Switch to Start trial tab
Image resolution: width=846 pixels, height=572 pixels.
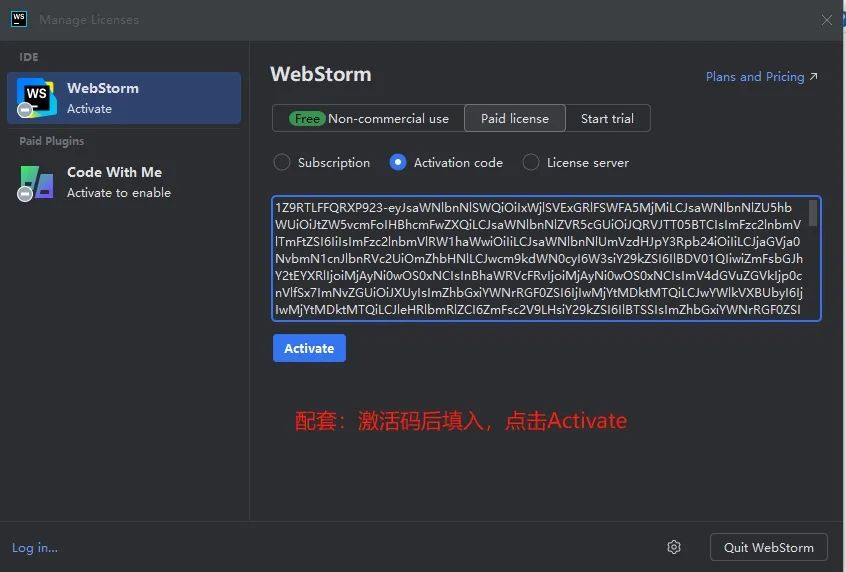point(608,118)
